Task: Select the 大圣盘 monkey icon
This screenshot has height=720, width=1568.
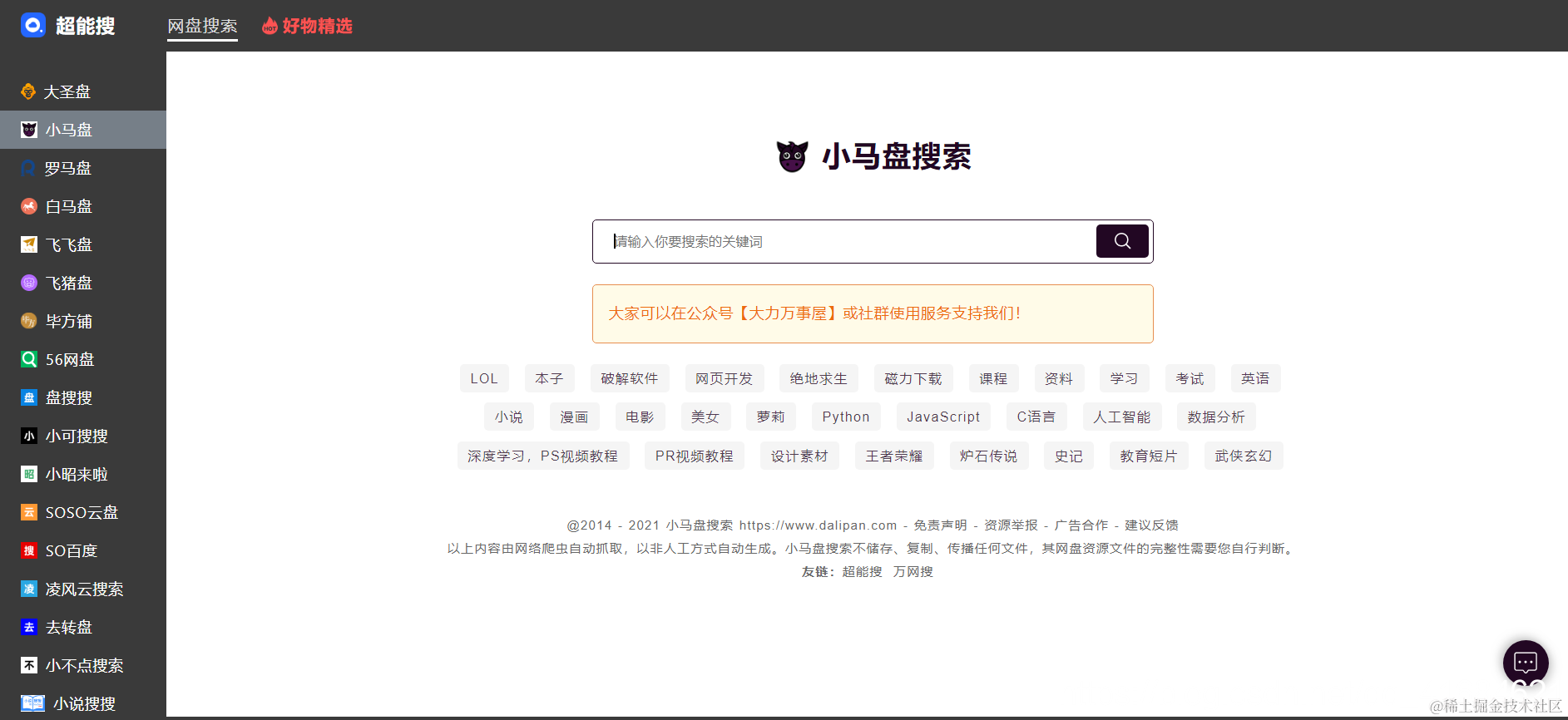Action: 28,91
